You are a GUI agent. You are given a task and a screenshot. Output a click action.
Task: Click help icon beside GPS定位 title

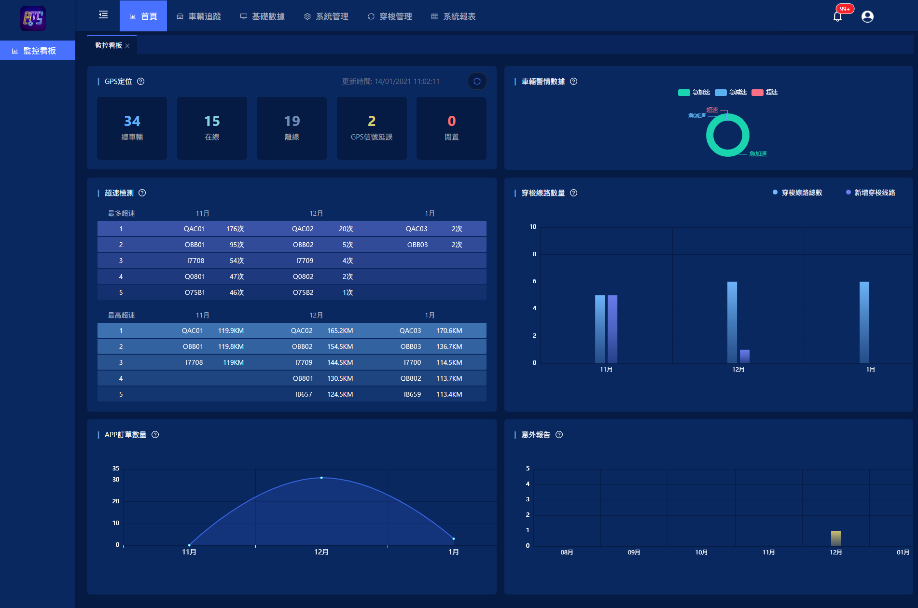[x=141, y=82]
